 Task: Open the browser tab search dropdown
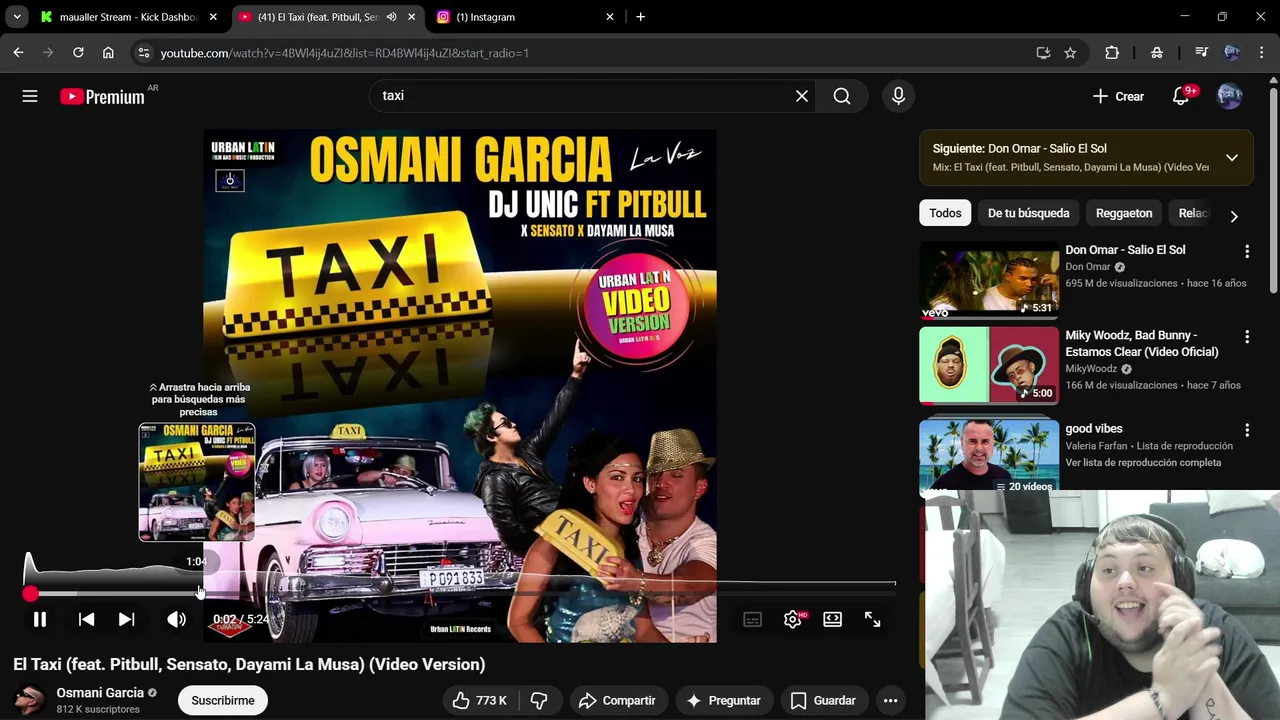[17, 17]
